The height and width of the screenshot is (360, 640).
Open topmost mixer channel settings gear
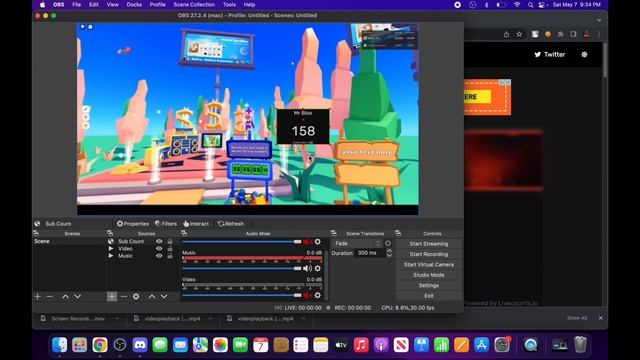pos(318,242)
